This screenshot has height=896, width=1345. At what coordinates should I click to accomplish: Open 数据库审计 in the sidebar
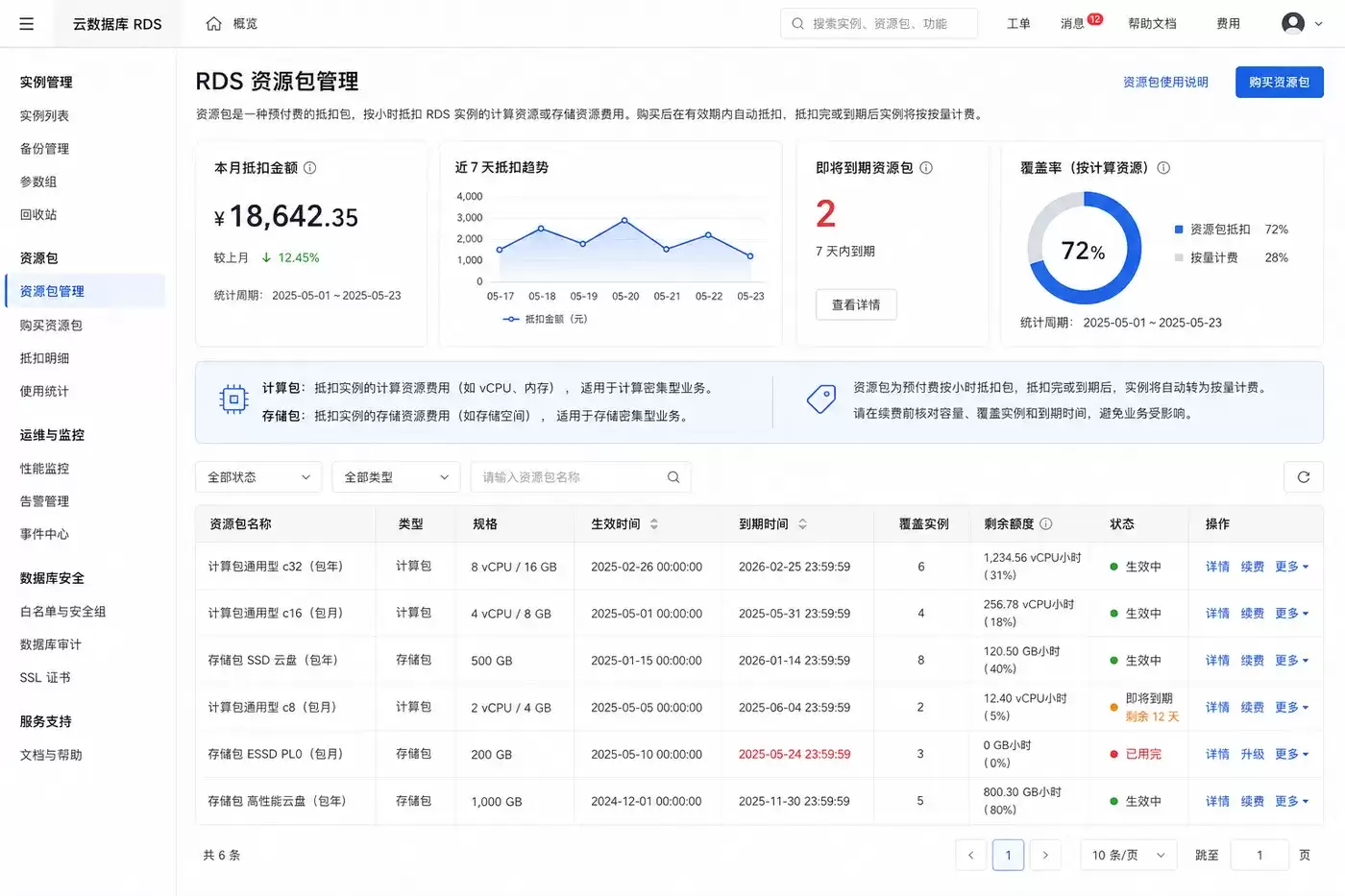[51, 644]
